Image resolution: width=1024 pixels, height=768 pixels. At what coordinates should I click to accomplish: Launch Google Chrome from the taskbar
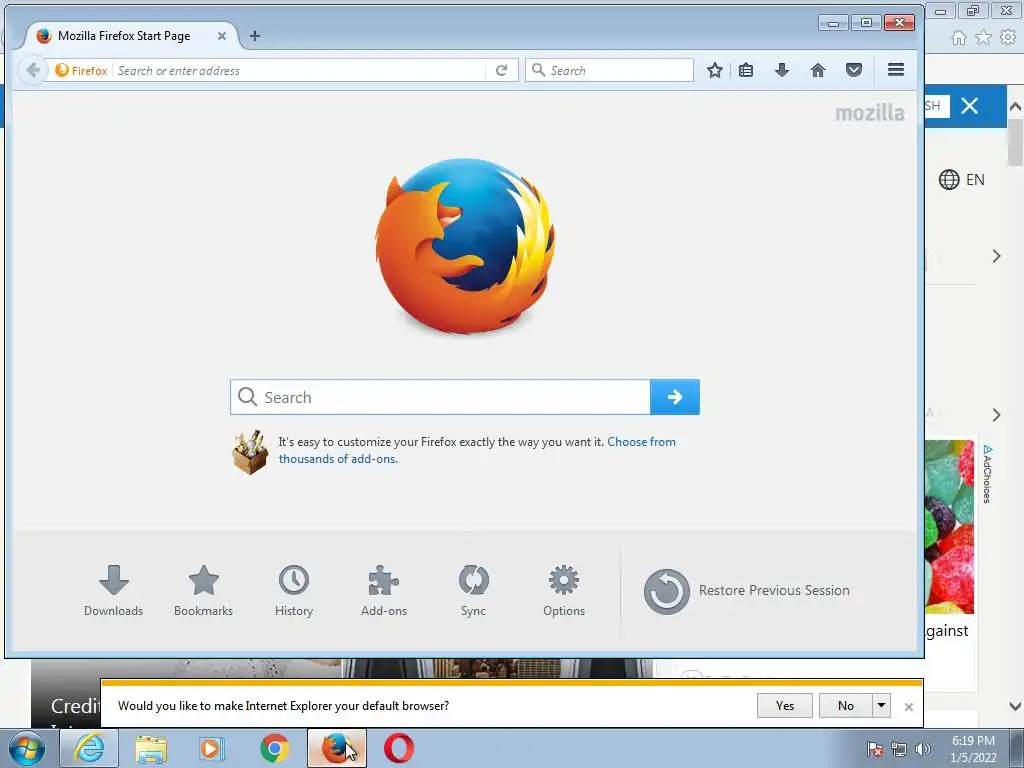(274, 748)
